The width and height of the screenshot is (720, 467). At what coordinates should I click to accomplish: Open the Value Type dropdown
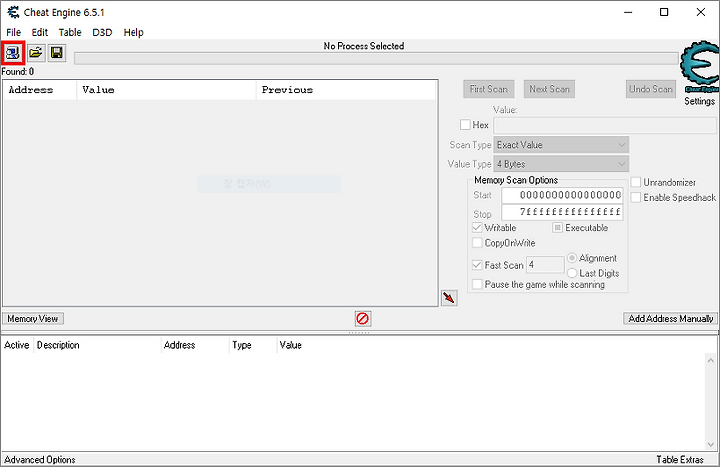click(561, 164)
